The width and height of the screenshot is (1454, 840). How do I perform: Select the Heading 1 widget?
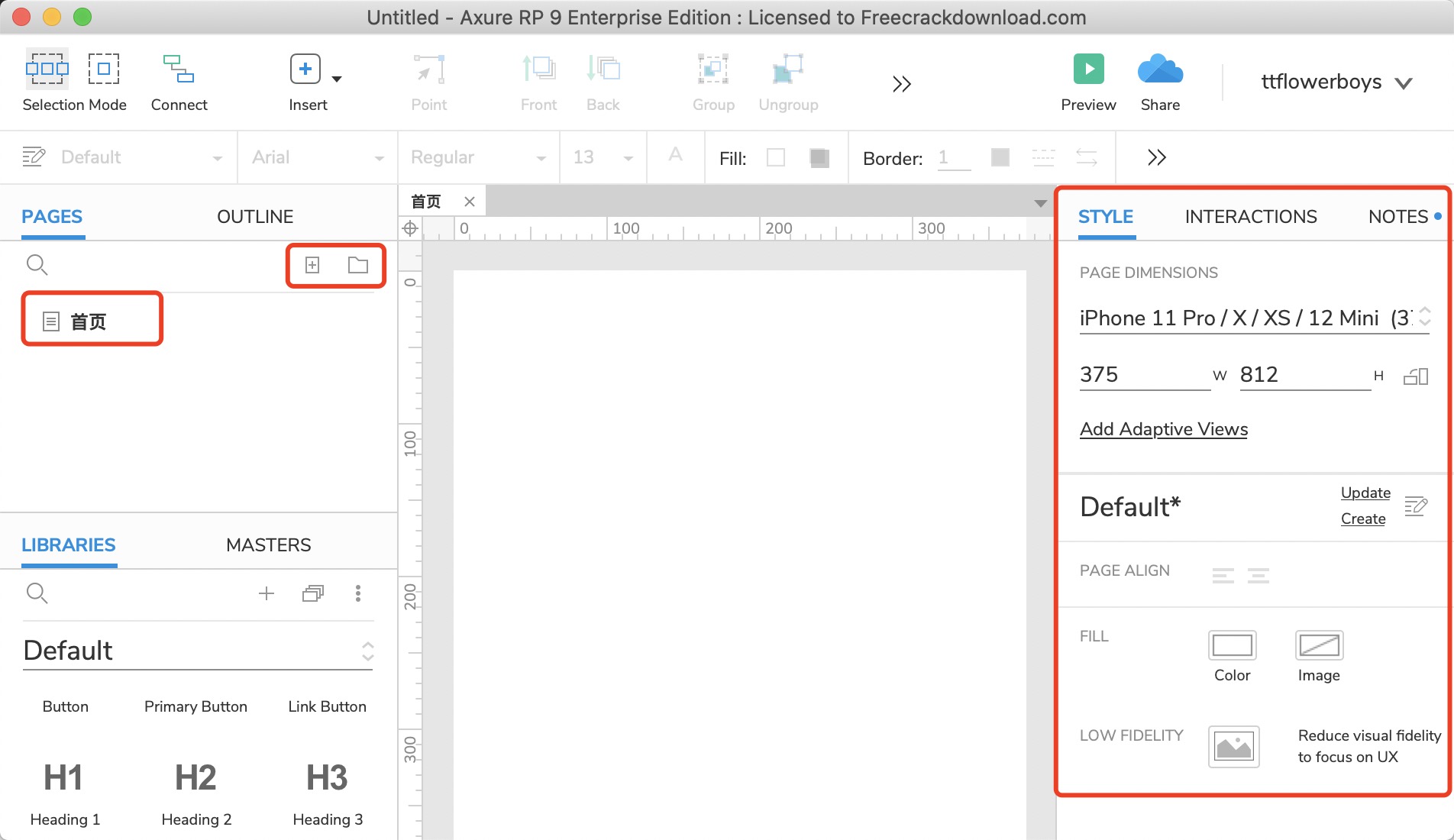click(x=65, y=794)
